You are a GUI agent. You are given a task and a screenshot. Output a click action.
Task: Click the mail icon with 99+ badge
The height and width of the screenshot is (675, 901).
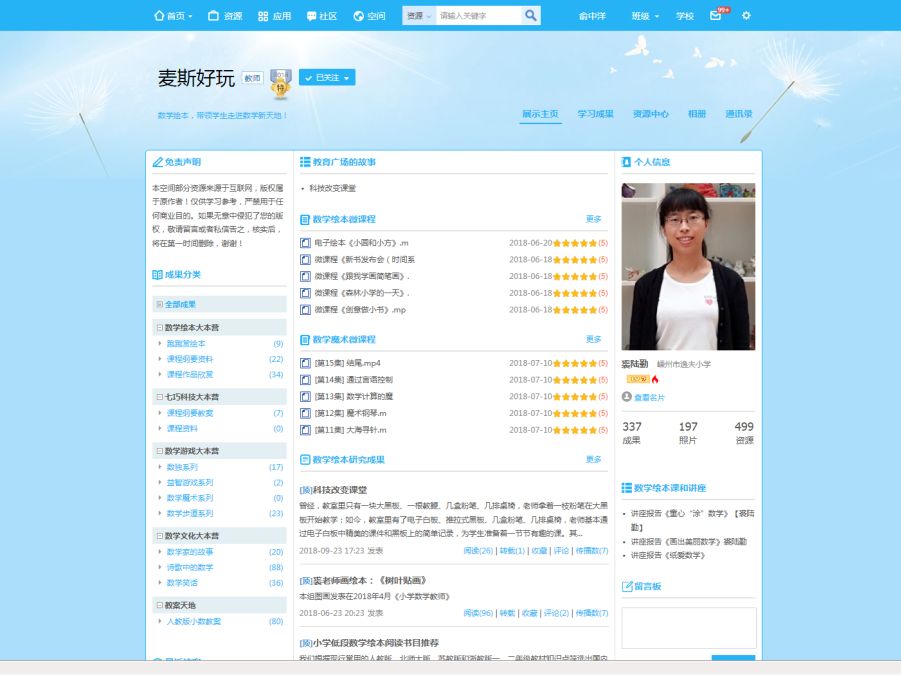[x=716, y=16]
